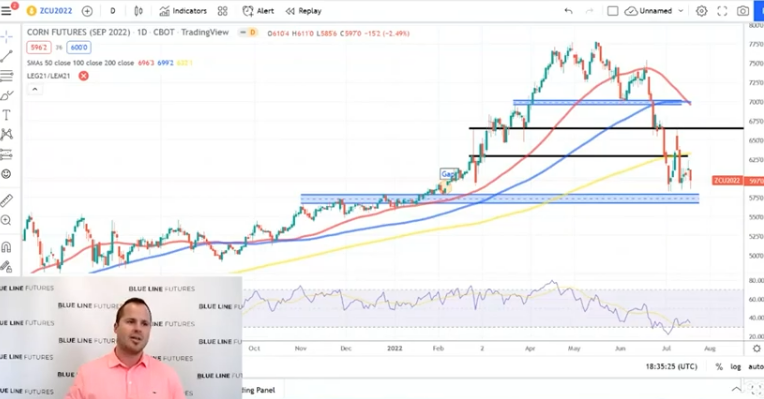
Task: Open the indicator templates grid icon
Action: coord(223,11)
